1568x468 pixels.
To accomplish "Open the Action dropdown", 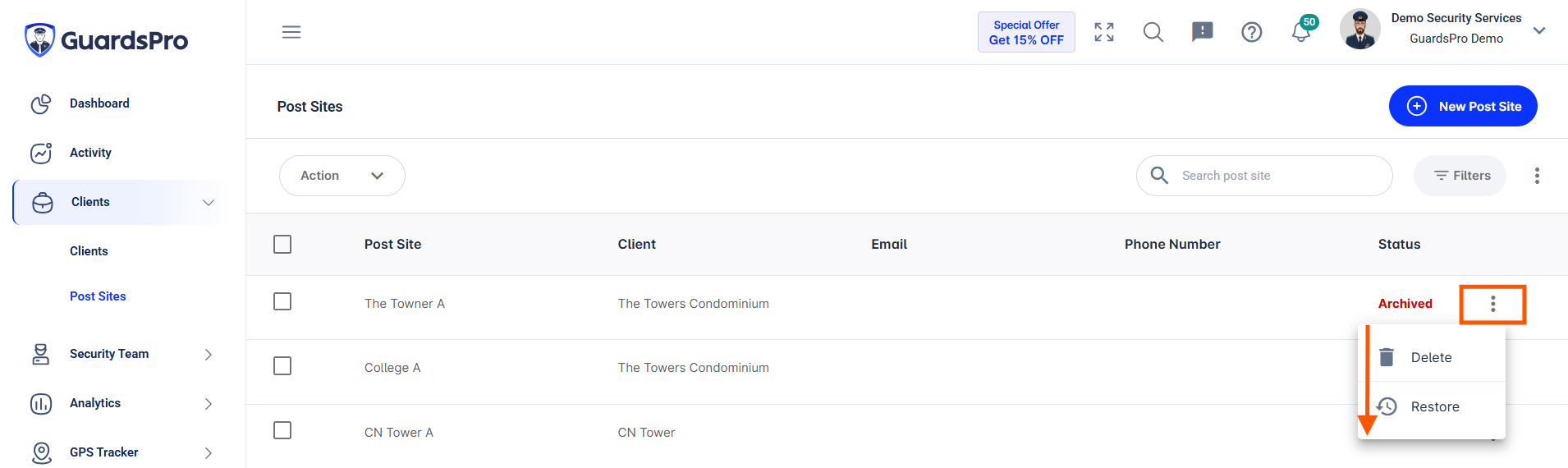I will [x=342, y=176].
